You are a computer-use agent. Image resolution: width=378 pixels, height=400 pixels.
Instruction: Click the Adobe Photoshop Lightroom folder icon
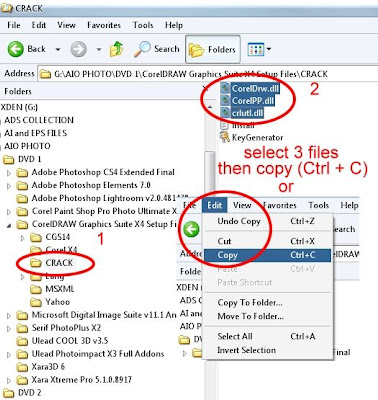click(x=22, y=198)
